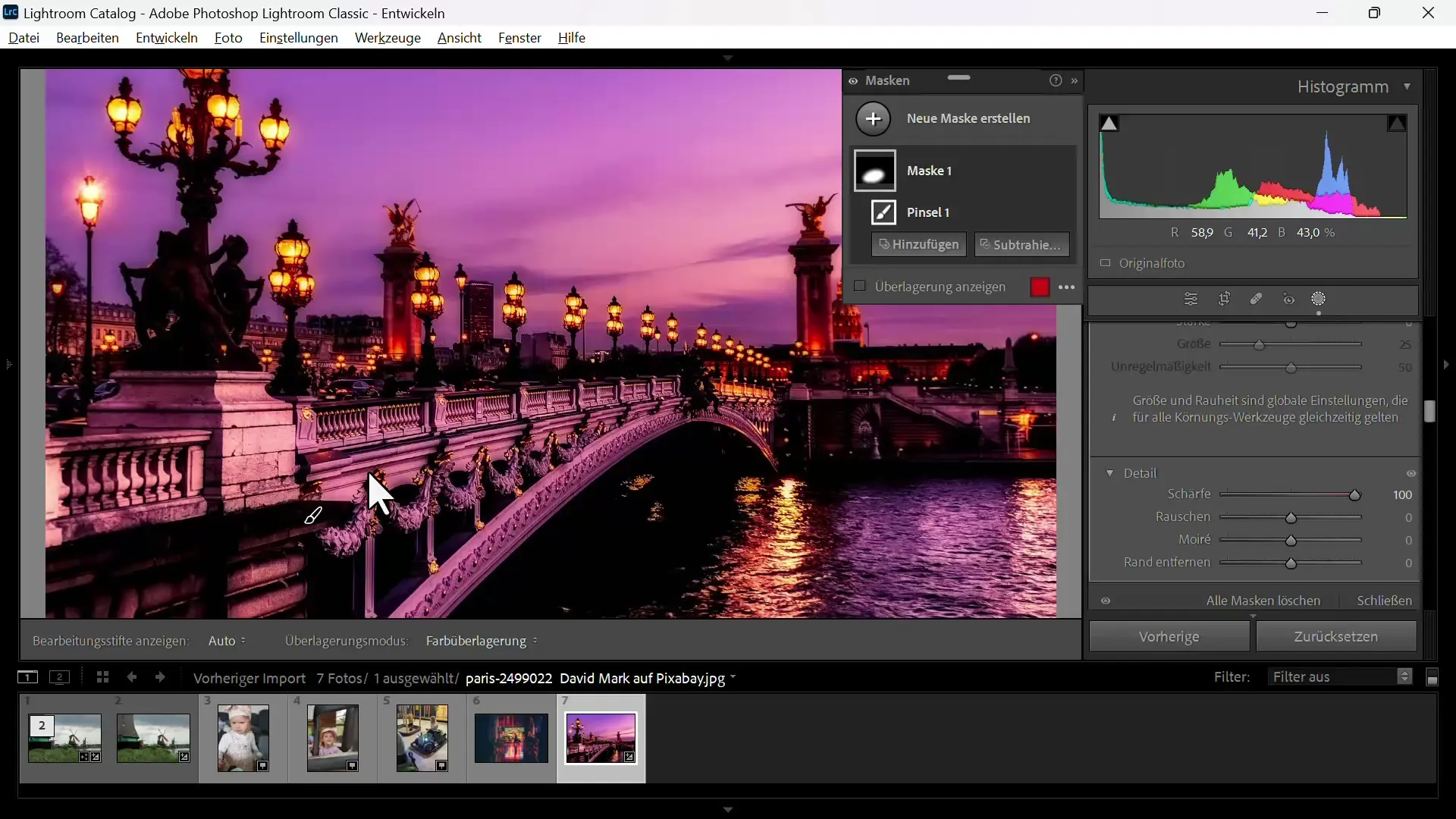Click the Rand entfernen slider handle
The height and width of the screenshot is (819, 1456).
(x=1291, y=564)
